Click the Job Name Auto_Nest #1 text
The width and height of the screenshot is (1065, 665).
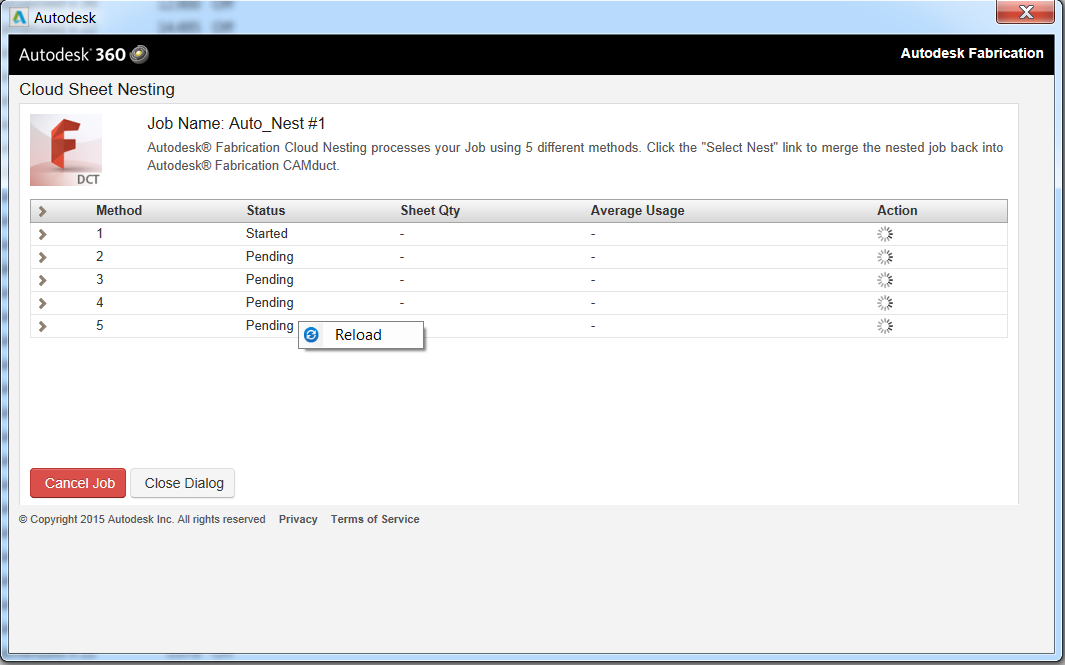[236, 124]
